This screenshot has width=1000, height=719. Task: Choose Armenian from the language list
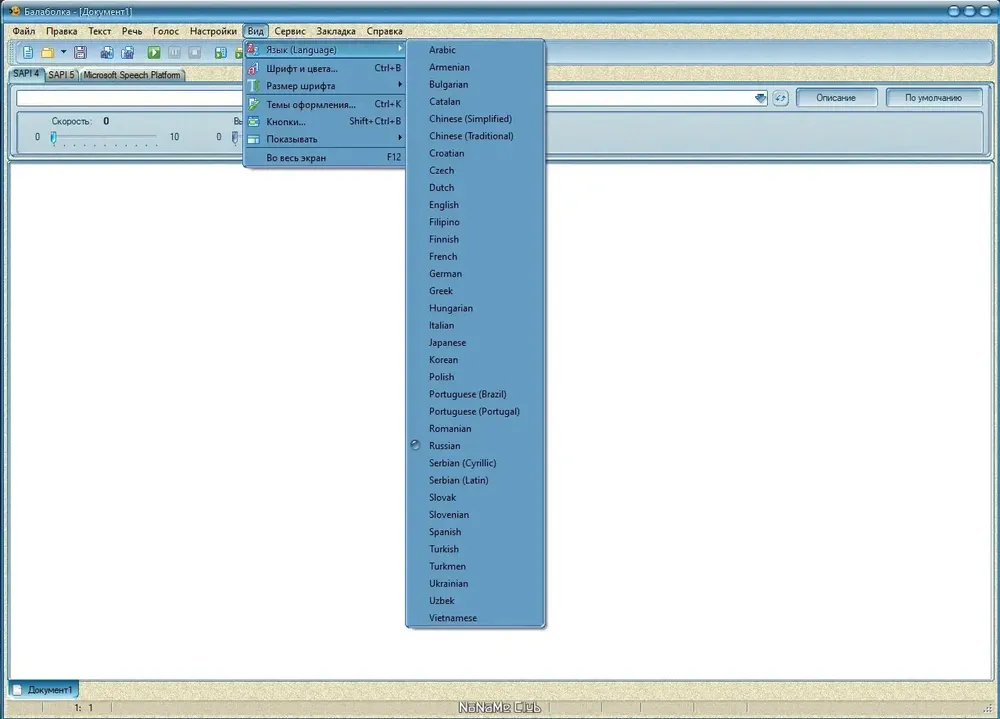click(475, 66)
